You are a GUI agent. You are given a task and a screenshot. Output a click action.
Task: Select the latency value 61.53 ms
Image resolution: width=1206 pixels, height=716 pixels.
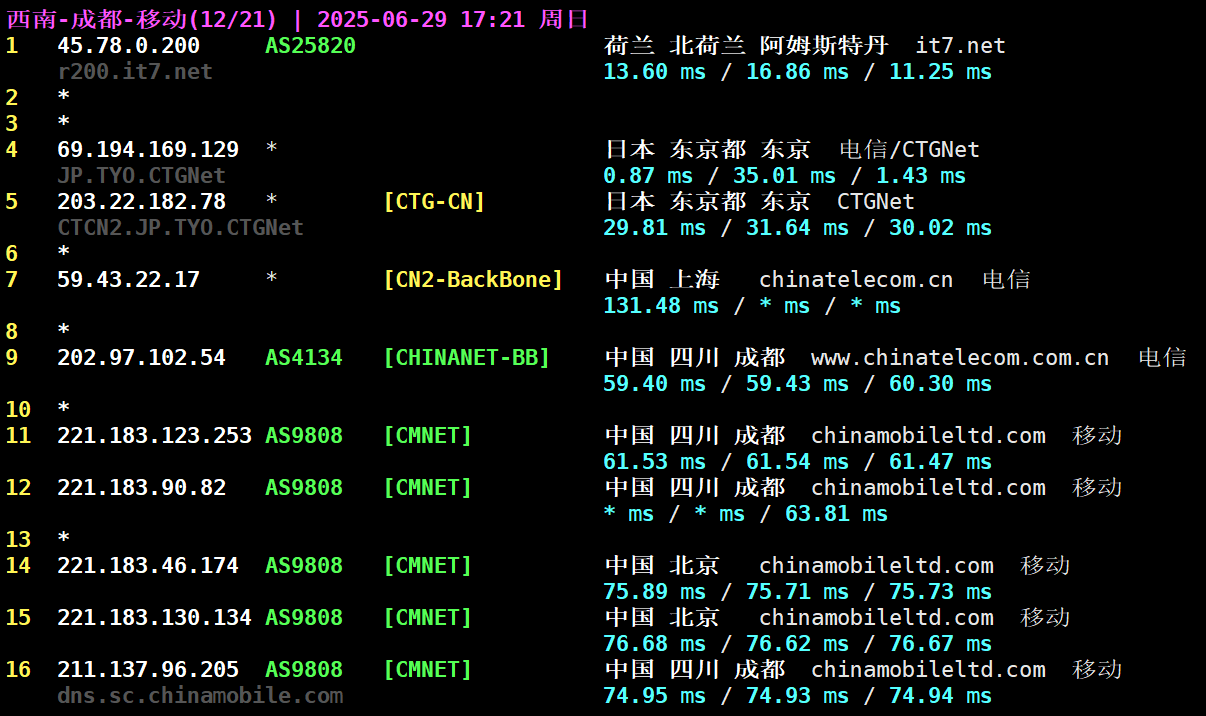pos(655,462)
